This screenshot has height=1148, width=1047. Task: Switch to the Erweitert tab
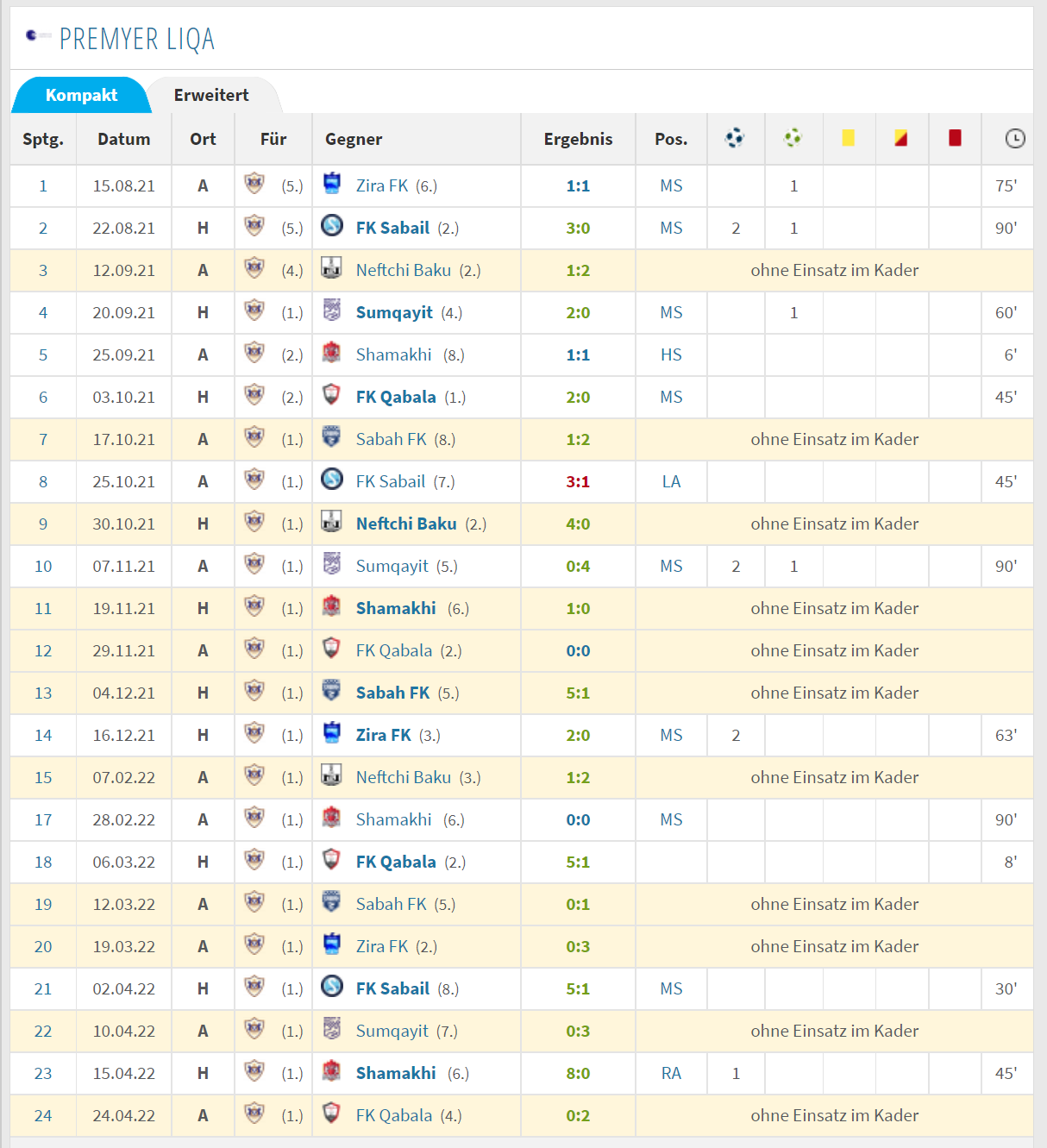click(x=211, y=95)
